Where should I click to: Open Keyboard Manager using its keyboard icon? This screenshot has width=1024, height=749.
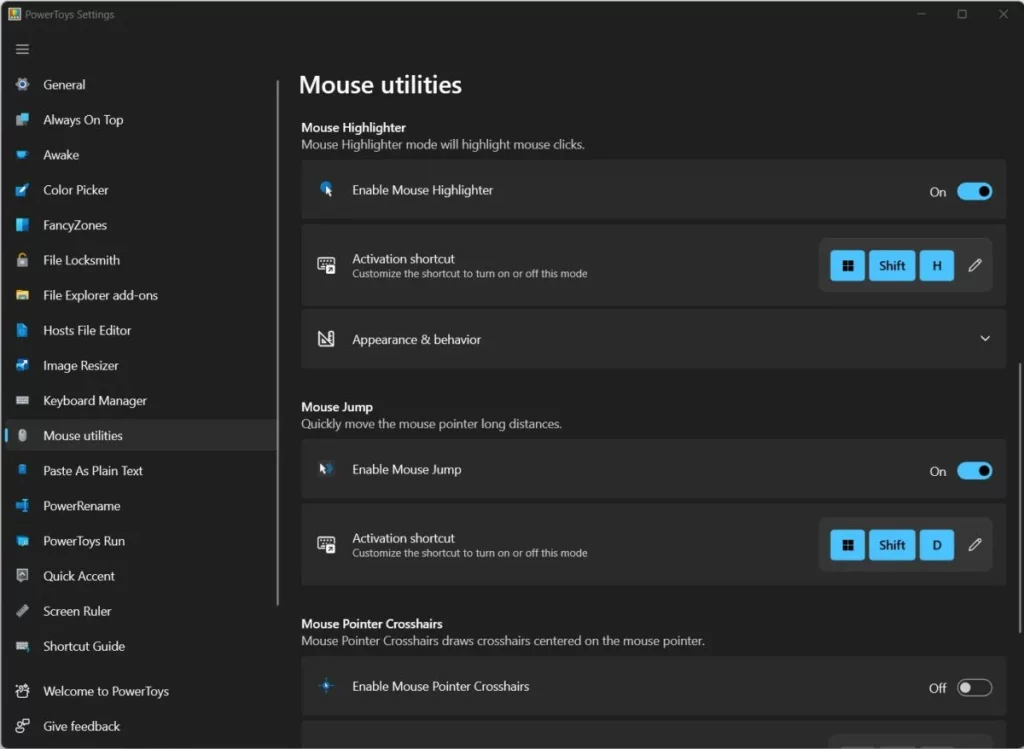22,400
